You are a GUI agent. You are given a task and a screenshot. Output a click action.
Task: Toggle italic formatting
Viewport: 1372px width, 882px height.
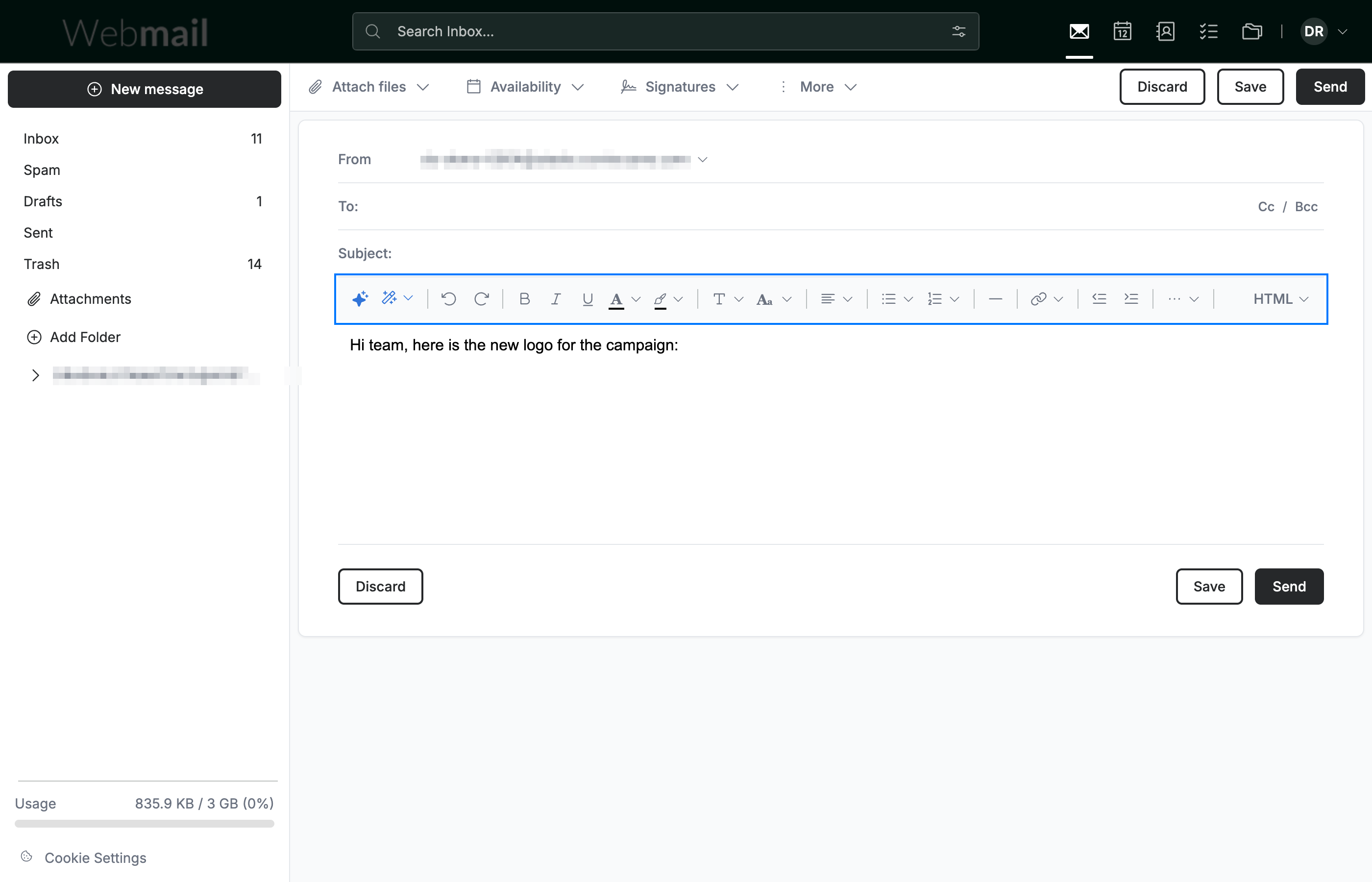pos(556,298)
